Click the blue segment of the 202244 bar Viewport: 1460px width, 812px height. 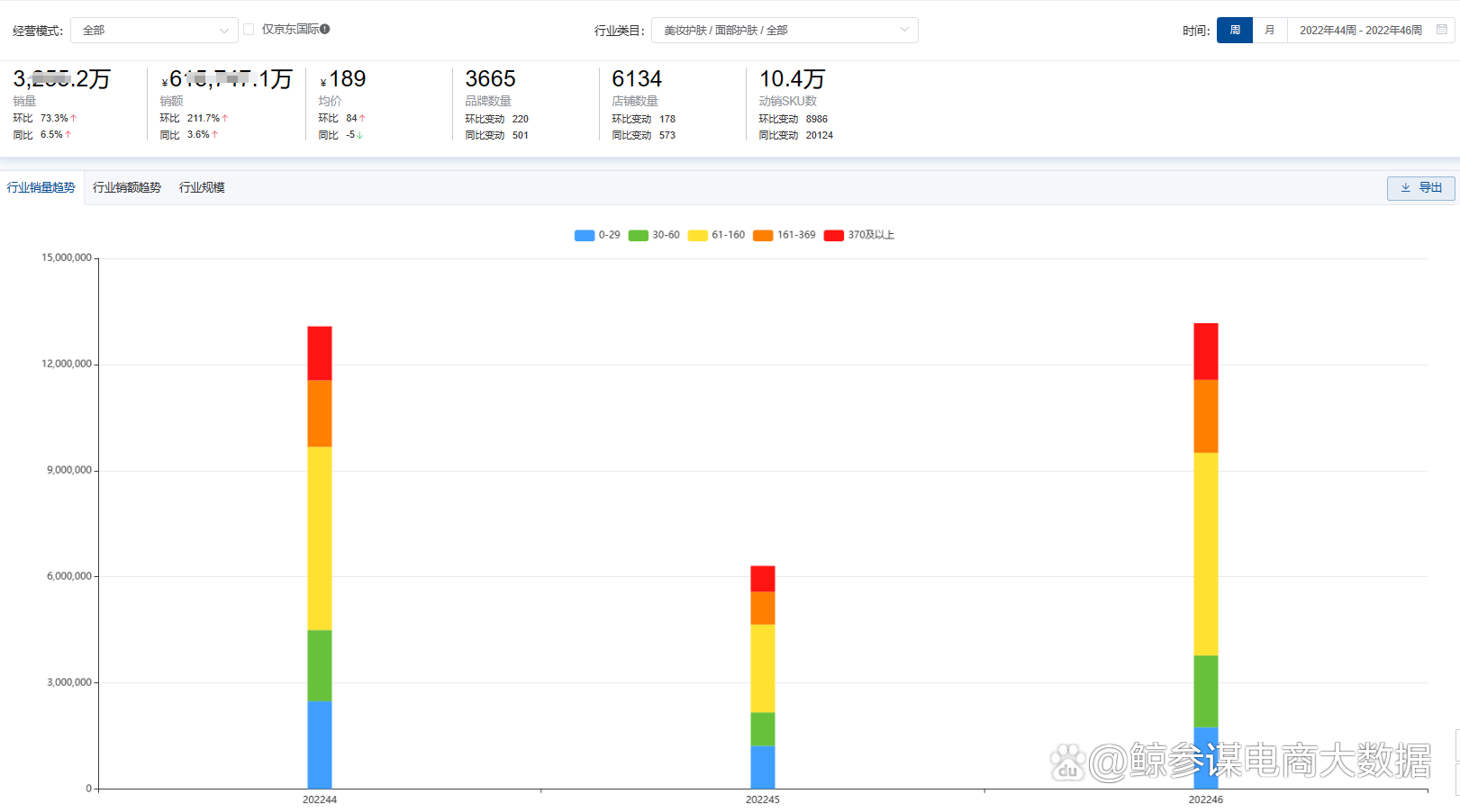click(320, 745)
